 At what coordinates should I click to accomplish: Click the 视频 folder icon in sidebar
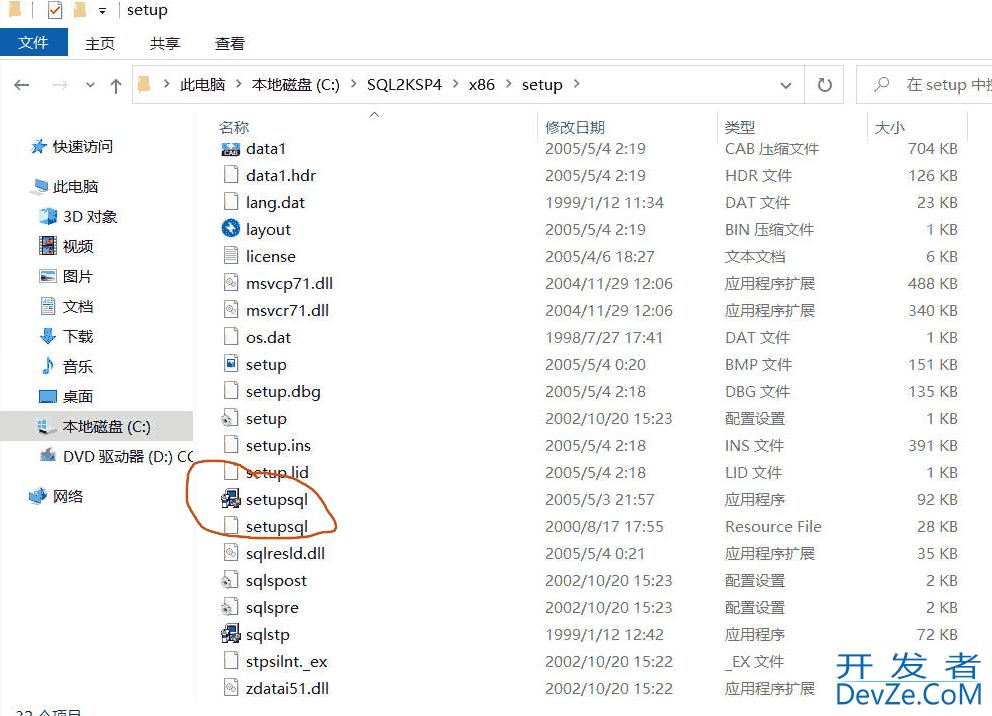pos(48,245)
